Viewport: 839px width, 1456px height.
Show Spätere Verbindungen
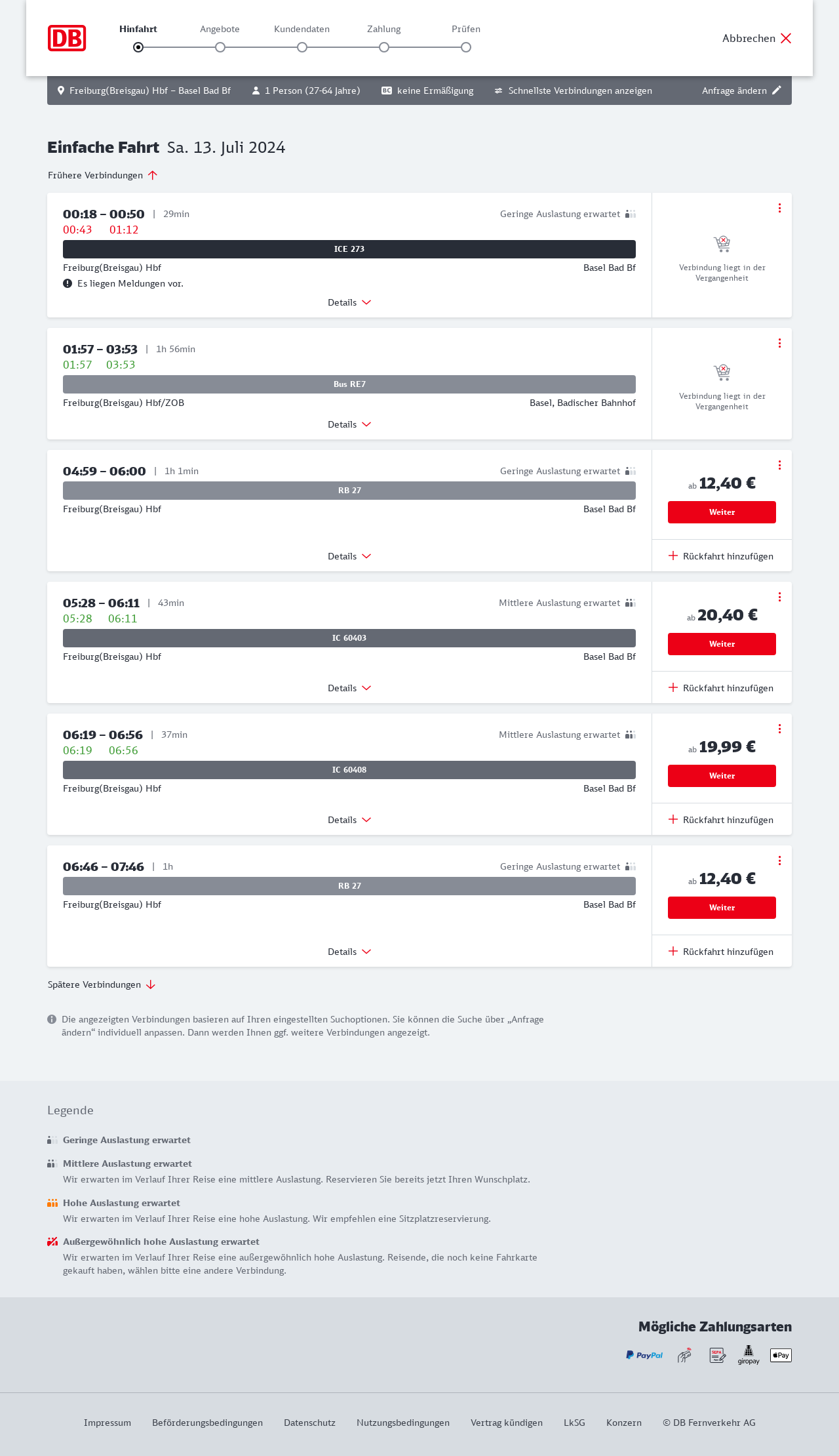102,984
